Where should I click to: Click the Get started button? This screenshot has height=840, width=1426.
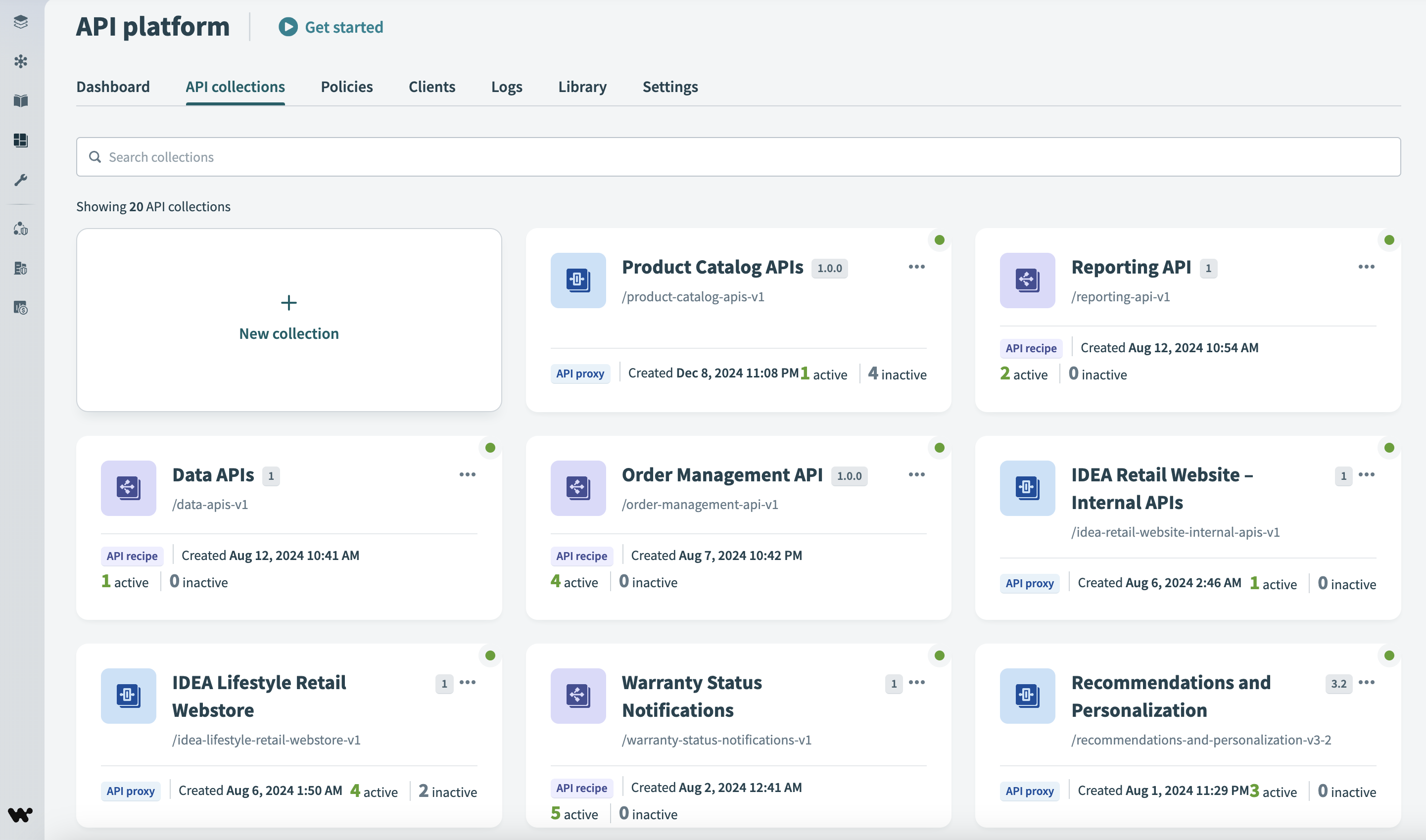coord(332,27)
